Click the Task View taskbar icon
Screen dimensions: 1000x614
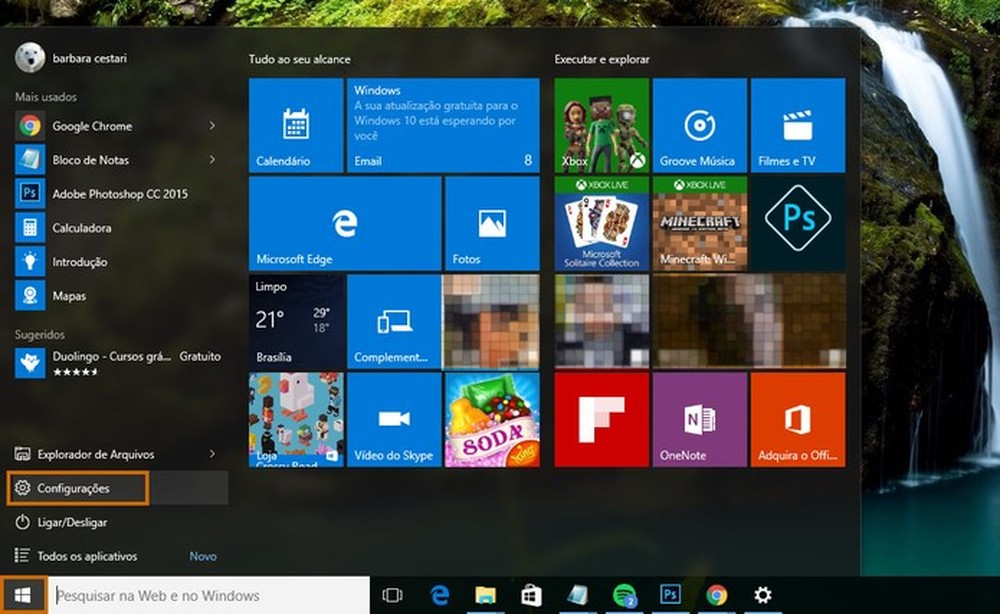click(x=393, y=593)
